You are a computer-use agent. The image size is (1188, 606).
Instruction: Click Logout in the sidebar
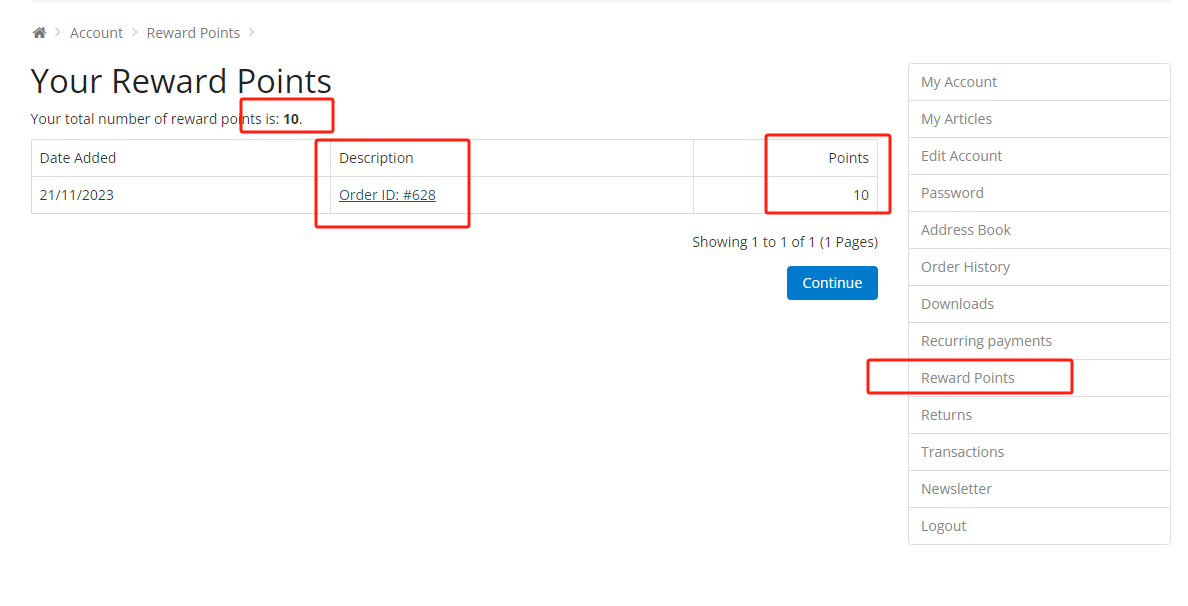click(1039, 526)
